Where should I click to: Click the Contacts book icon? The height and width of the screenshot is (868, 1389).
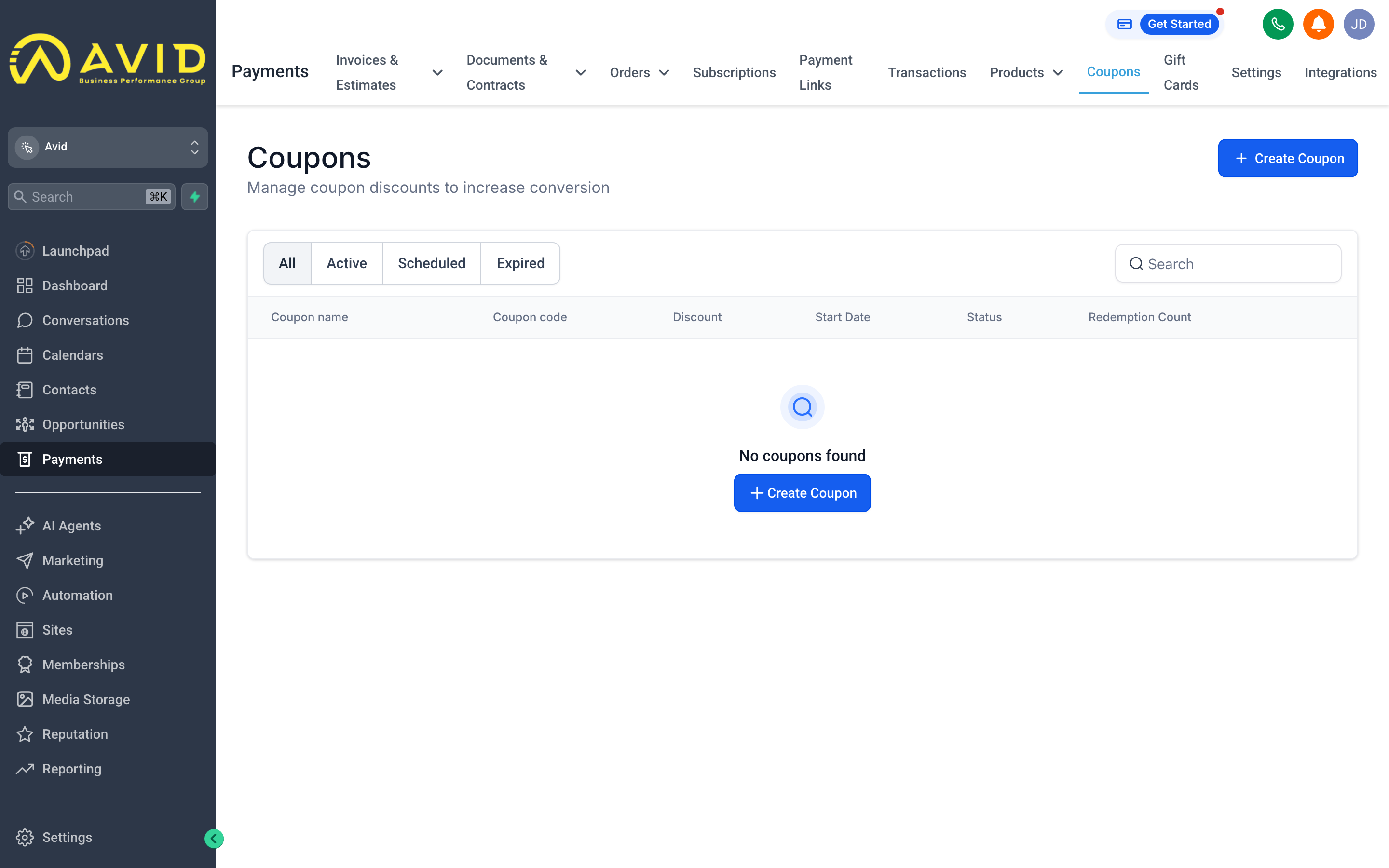click(x=25, y=390)
